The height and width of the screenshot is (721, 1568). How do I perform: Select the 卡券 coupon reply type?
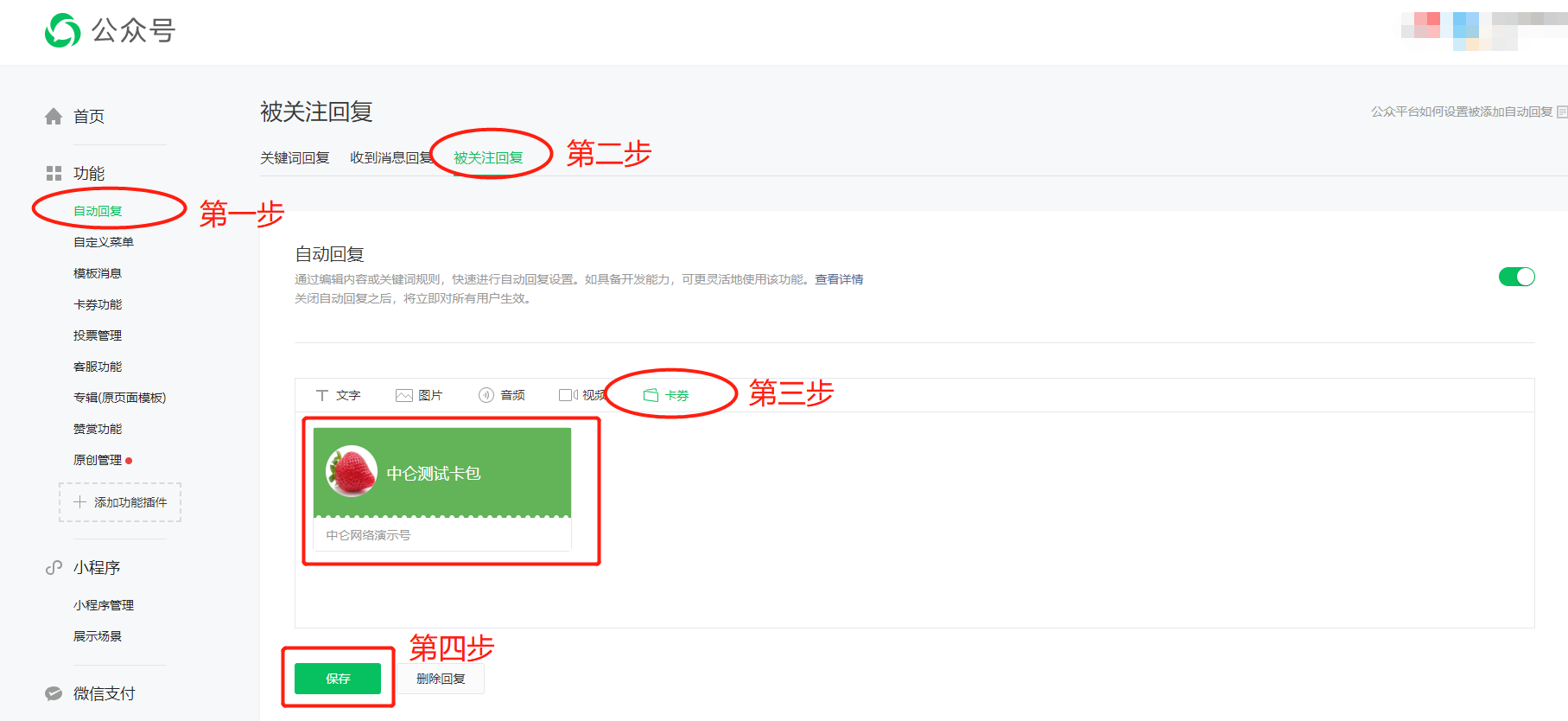click(x=666, y=395)
